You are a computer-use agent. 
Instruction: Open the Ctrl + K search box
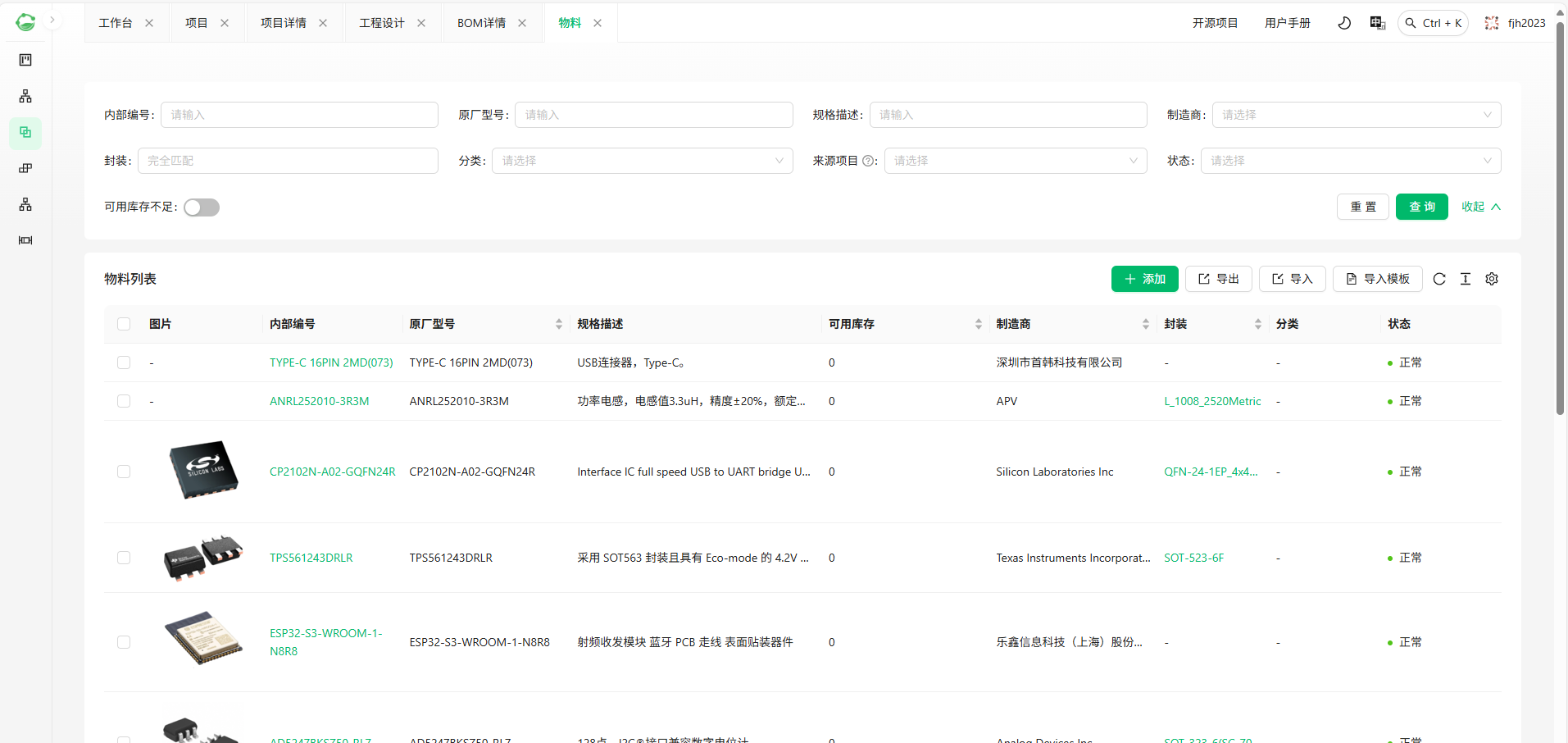click(1433, 23)
